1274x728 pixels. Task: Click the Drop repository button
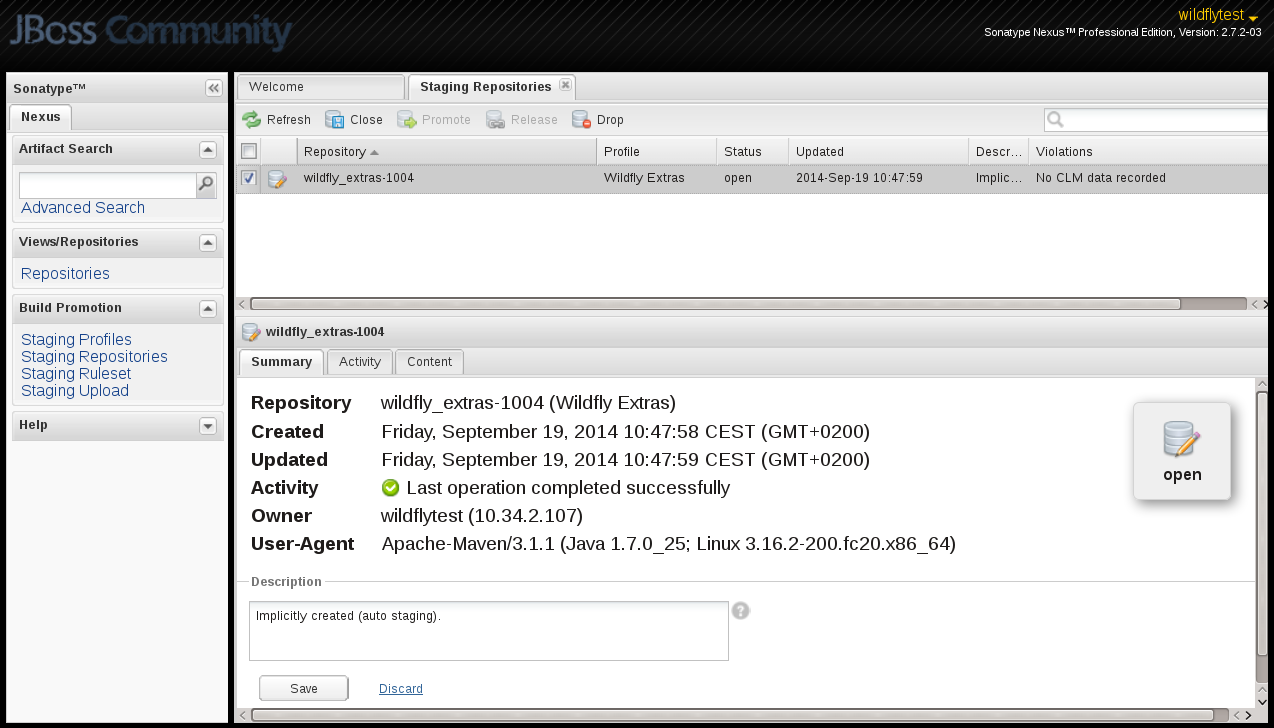[598, 120]
